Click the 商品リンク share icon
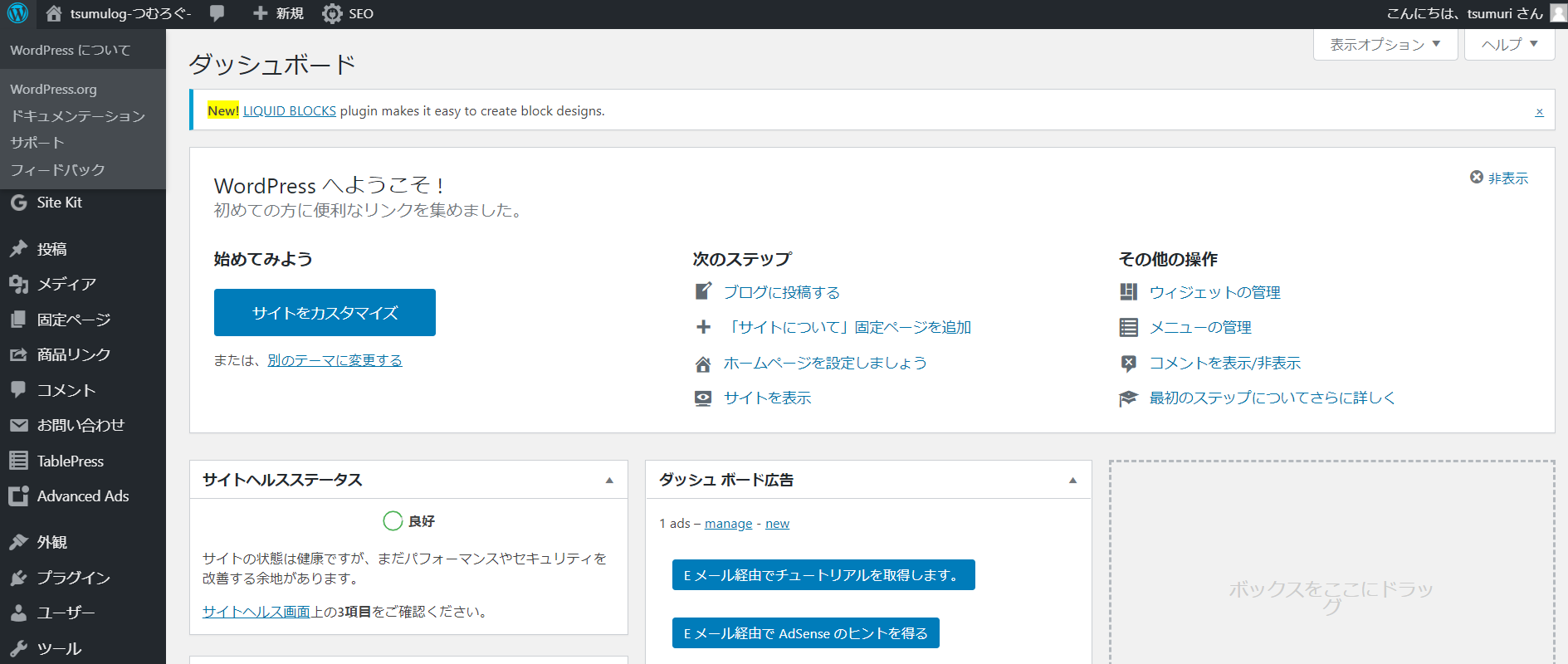The width and height of the screenshot is (1568, 664). pyautogui.click(x=18, y=354)
